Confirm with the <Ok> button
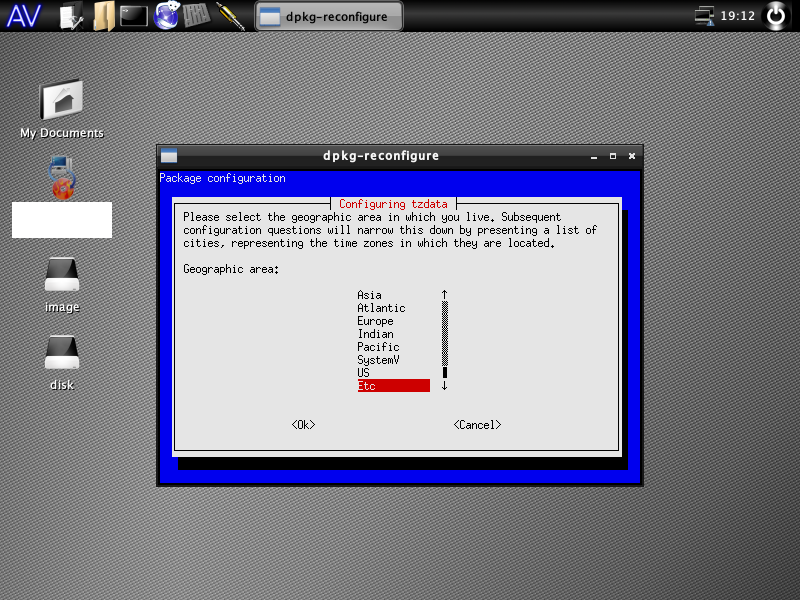The image size is (800, 600). 304,425
